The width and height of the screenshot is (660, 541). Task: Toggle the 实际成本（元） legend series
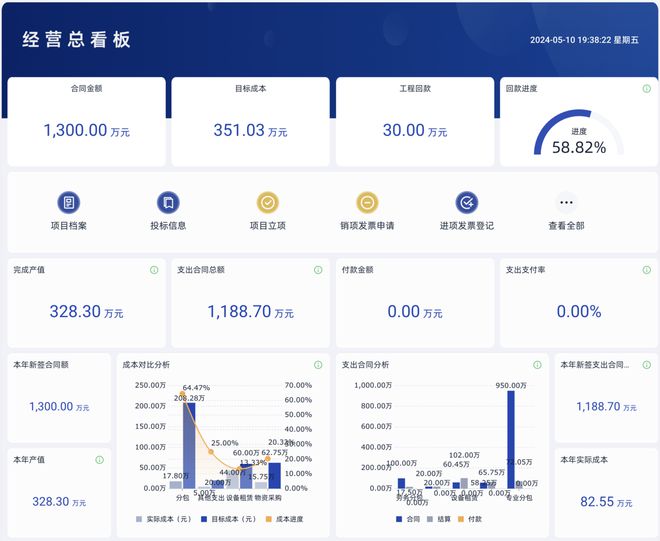click(x=163, y=519)
